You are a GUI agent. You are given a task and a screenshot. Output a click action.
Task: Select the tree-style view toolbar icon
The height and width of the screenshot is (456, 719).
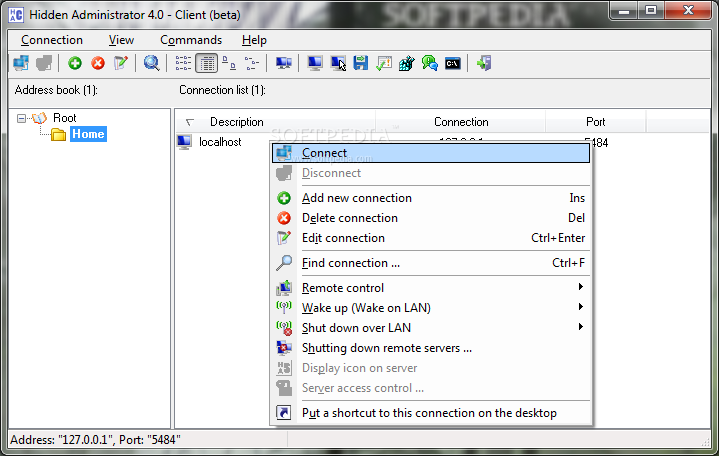click(x=252, y=63)
